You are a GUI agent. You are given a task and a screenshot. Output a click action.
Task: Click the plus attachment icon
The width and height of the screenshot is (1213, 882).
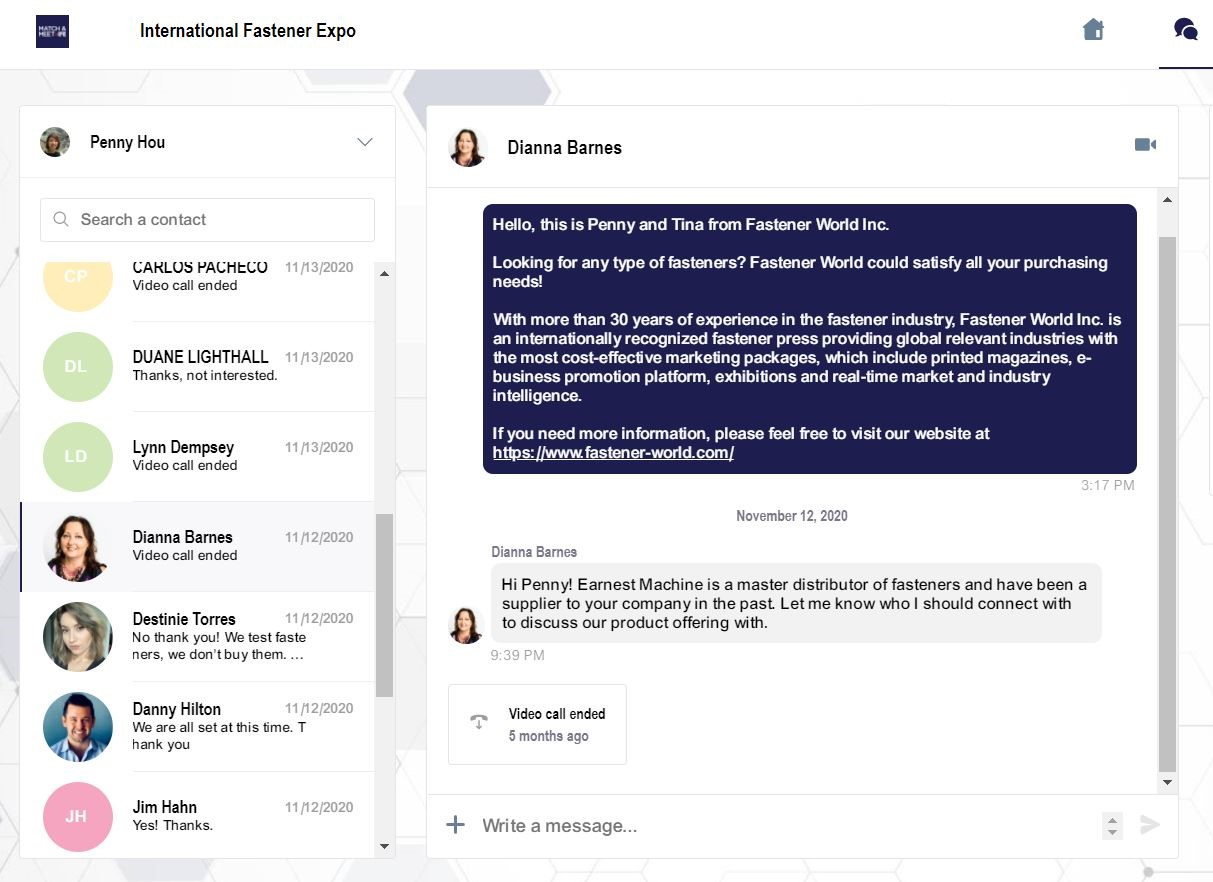pyautogui.click(x=455, y=825)
